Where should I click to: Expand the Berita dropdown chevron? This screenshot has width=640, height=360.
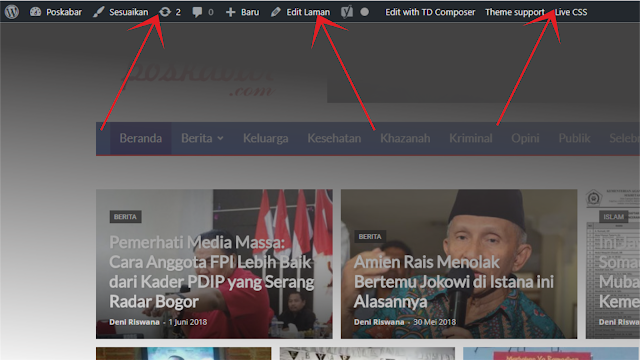(220, 138)
